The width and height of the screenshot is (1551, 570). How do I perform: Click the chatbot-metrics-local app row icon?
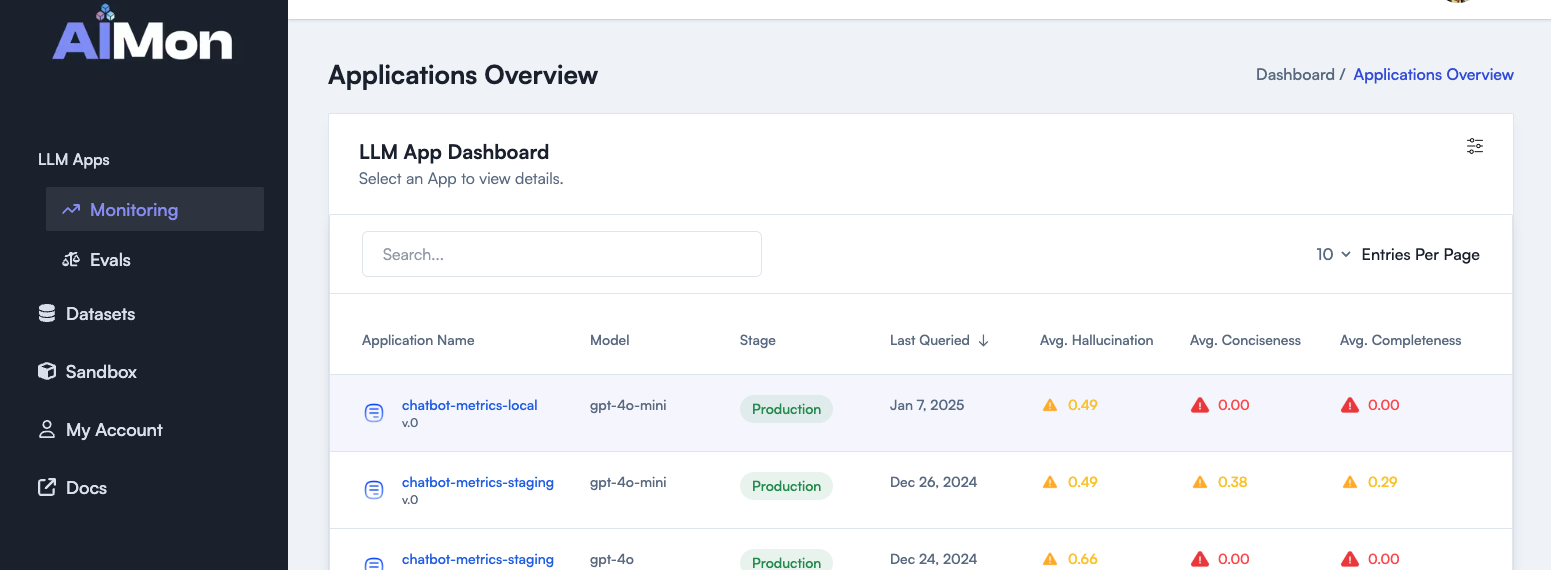(x=374, y=413)
